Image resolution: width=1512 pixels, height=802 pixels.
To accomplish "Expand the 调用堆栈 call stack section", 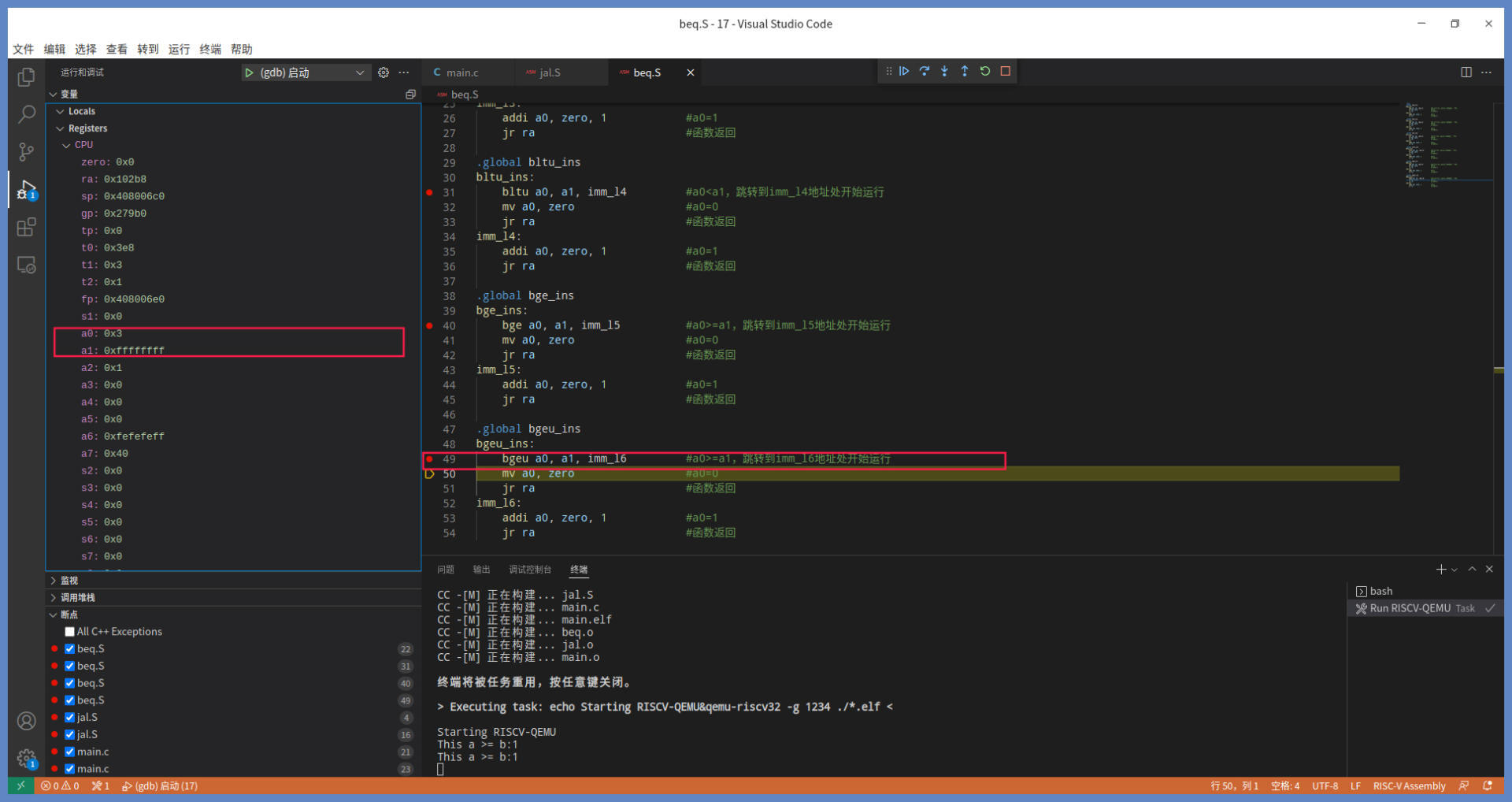I will pyautogui.click(x=77, y=598).
